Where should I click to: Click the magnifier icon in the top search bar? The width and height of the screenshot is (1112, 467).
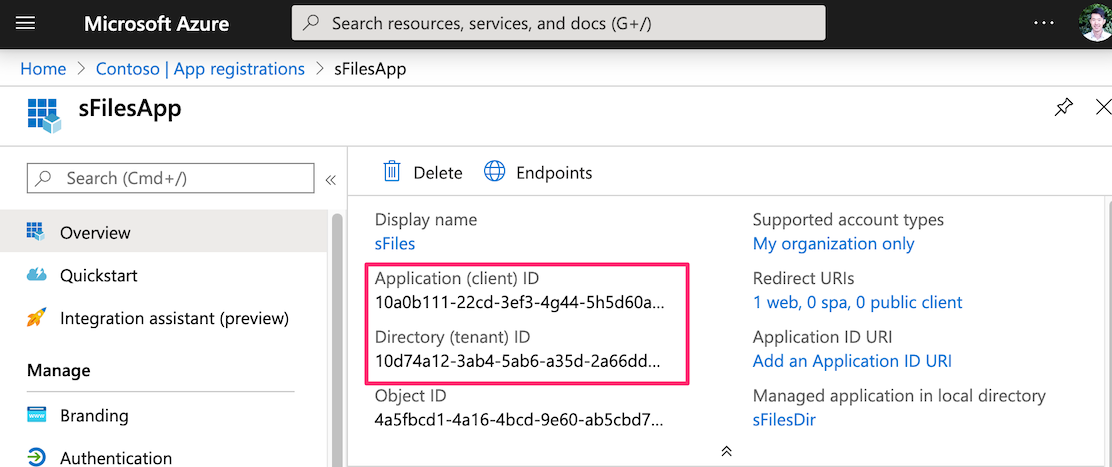(311, 23)
